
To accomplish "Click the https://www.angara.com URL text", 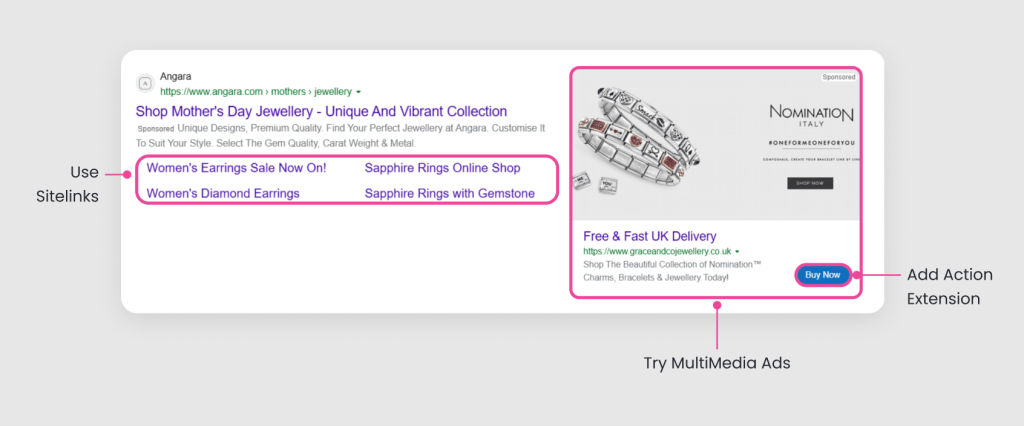I will tap(255, 92).
